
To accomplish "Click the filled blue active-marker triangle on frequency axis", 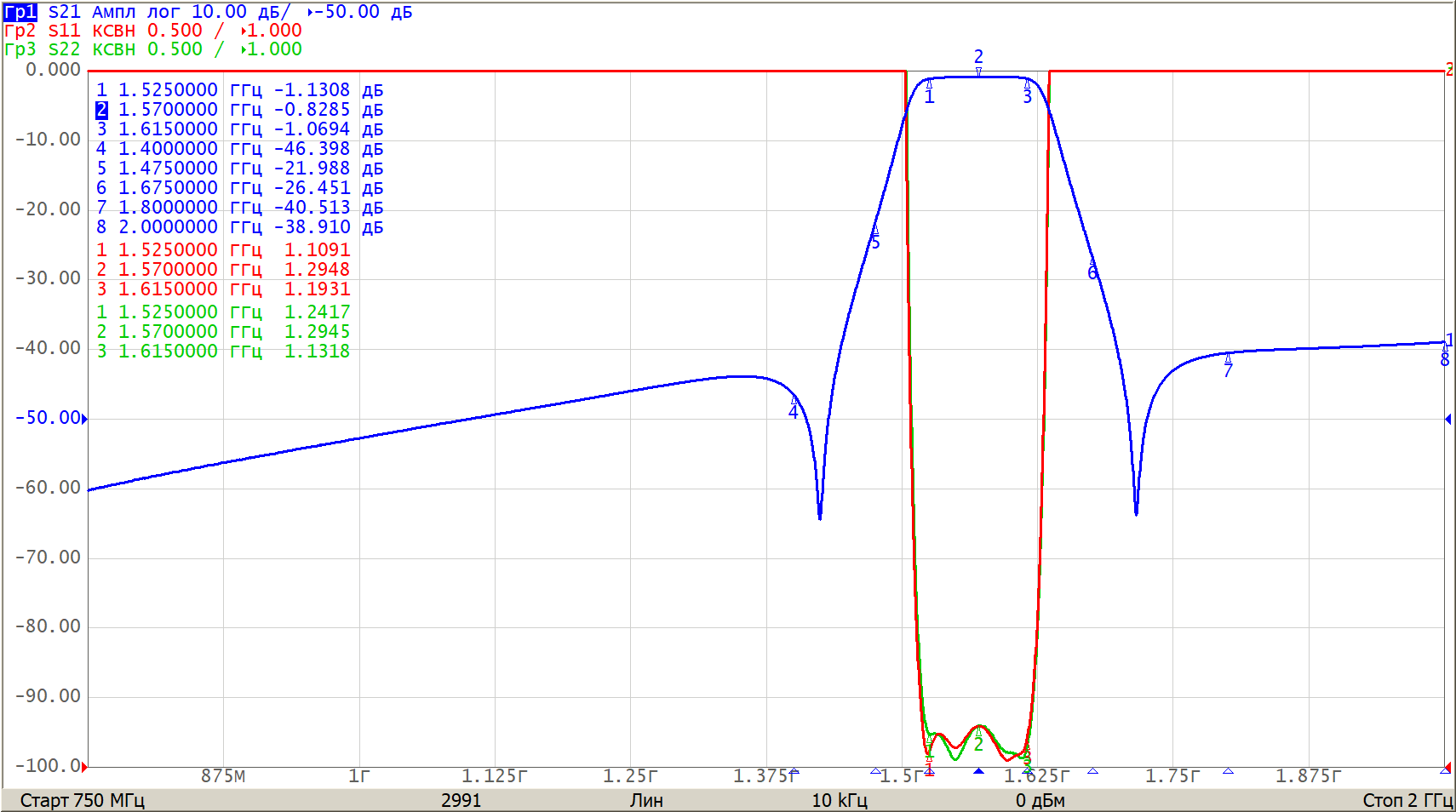I will tap(978, 771).
